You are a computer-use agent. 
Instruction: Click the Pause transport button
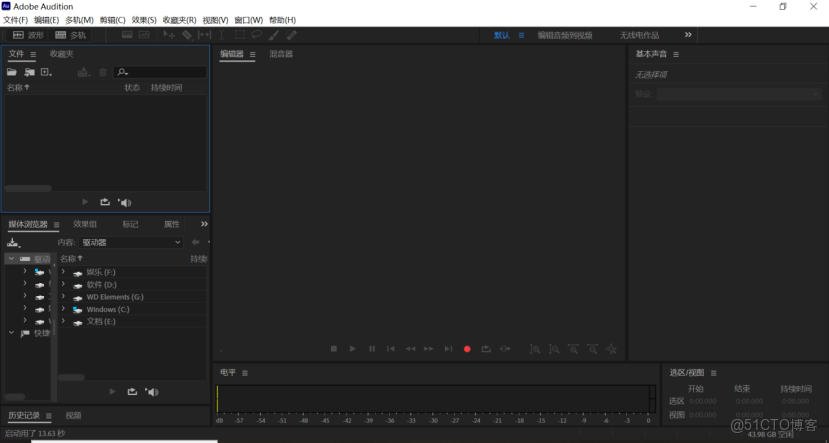pos(372,349)
